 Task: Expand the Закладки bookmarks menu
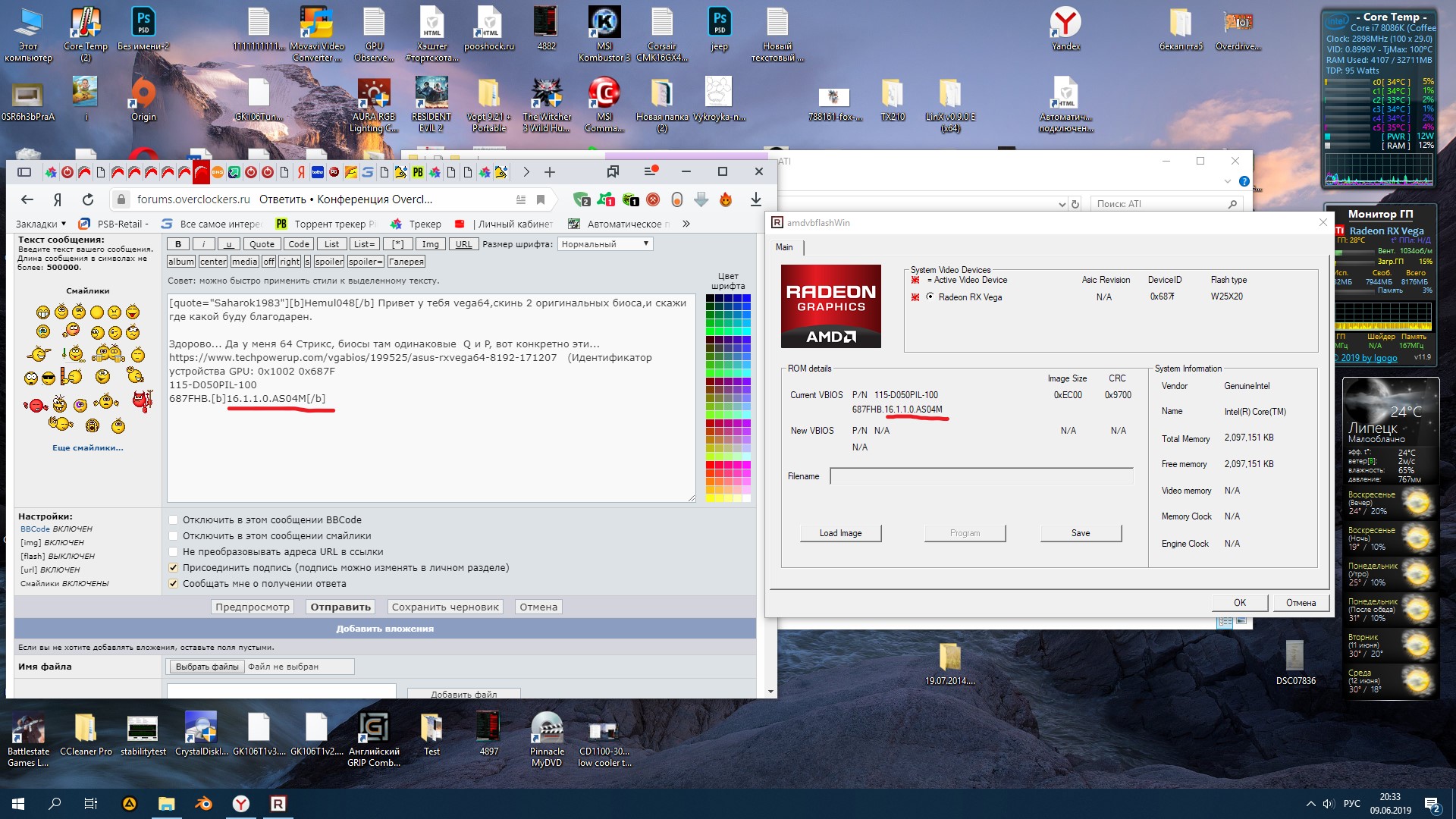[x=40, y=224]
